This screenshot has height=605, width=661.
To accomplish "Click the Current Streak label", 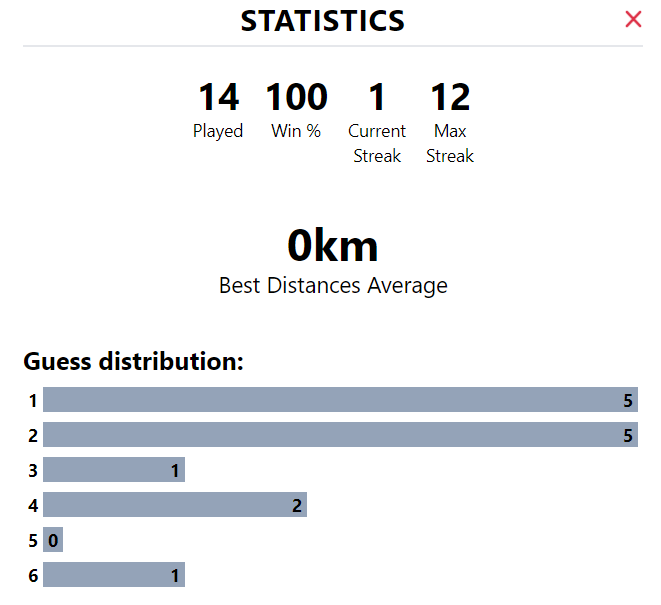I will (377, 143).
